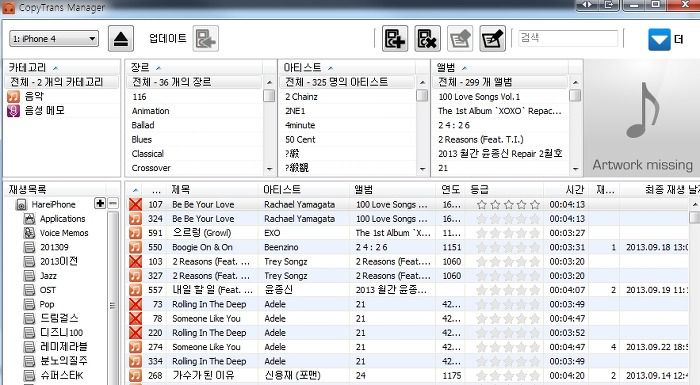
Task: Open the OST playlist
Action: (48, 290)
